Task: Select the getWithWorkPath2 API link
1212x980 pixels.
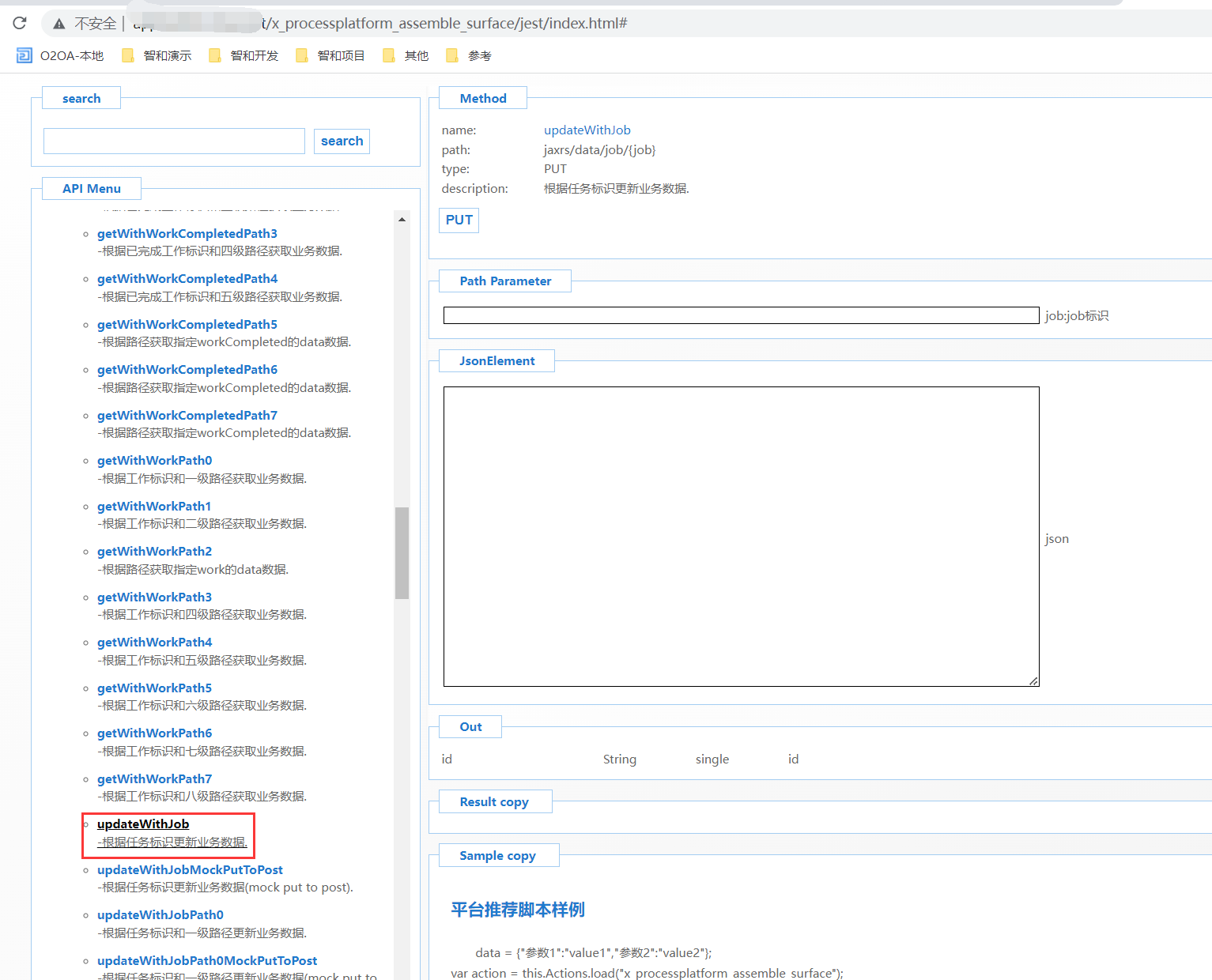Action: click(x=155, y=551)
